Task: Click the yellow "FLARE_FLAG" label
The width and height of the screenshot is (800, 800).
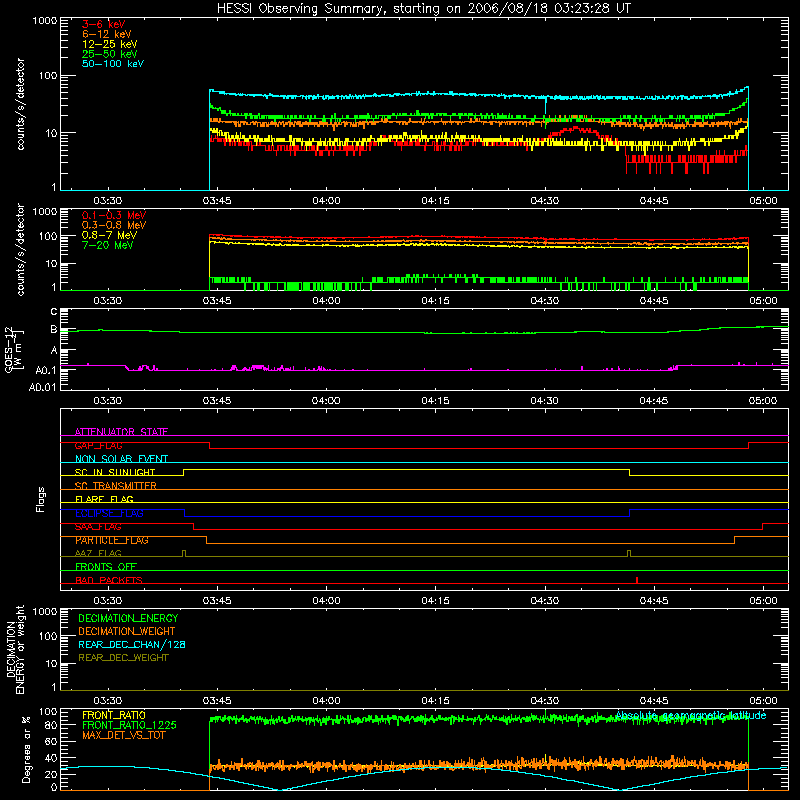Action: click(x=104, y=499)
